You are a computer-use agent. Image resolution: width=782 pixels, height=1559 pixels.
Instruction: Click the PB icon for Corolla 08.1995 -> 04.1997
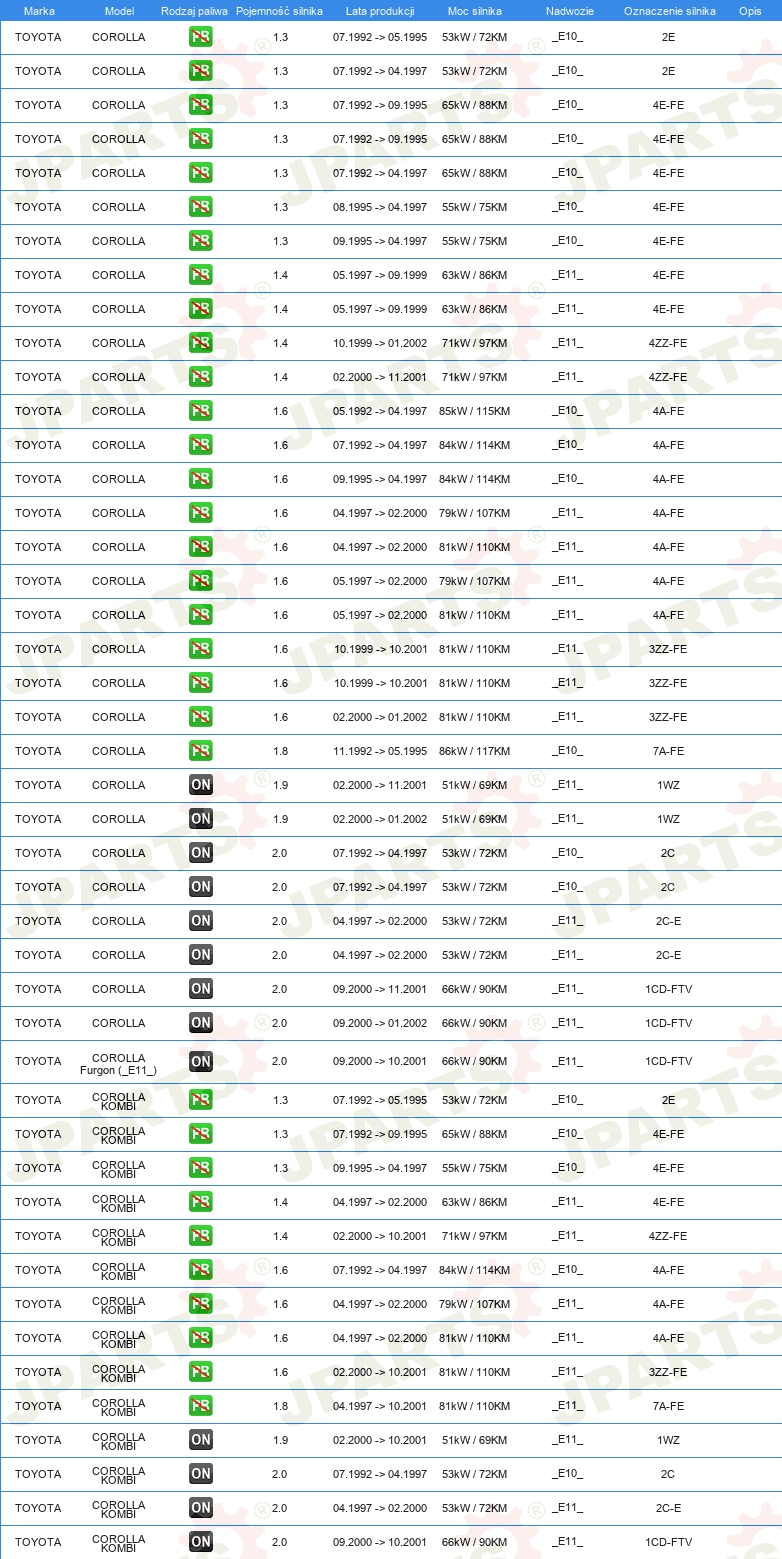[x=200, y=207]
